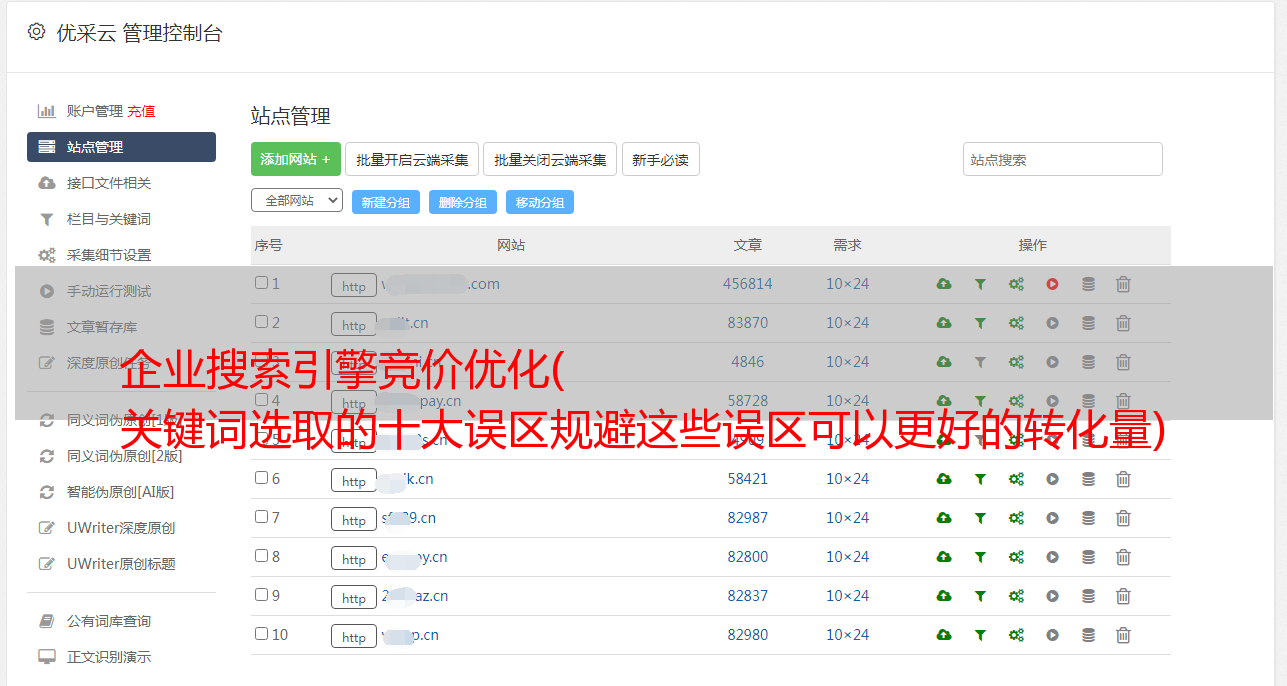The height and width of the screenshot is (686, 1287).
Task: Open article count 456814 link
Action: click(748, 284)
